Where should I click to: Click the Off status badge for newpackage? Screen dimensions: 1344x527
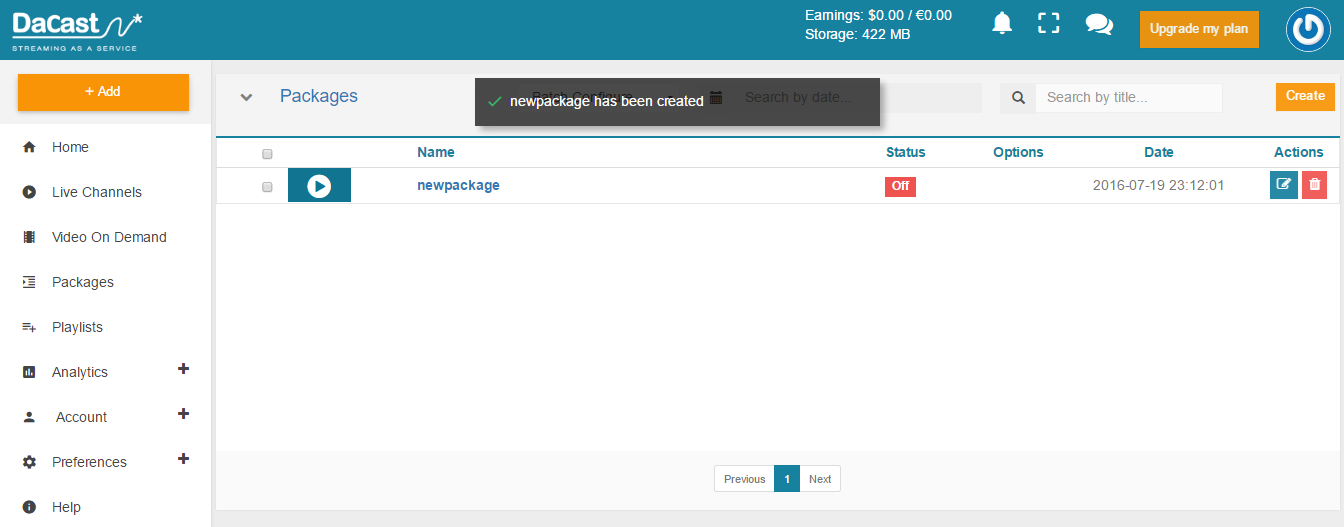pos(900,186)
